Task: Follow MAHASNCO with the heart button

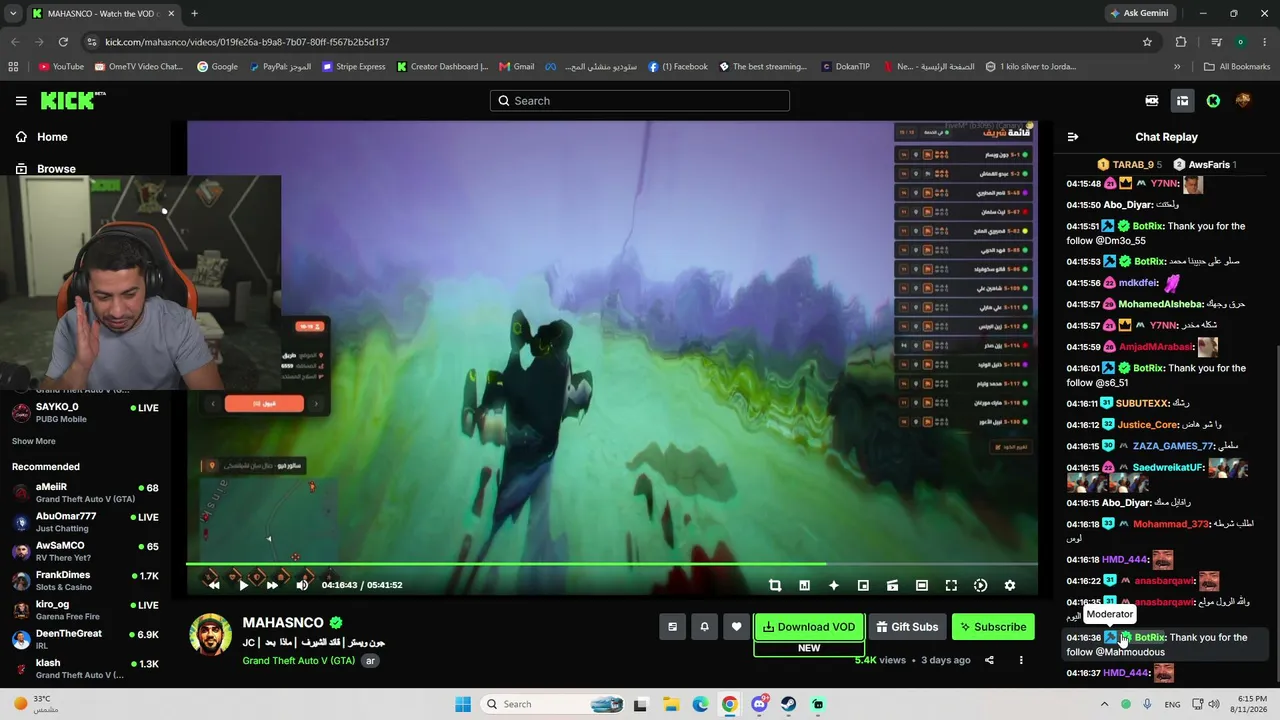Action: pyautogui.click(x=736, y=627)
